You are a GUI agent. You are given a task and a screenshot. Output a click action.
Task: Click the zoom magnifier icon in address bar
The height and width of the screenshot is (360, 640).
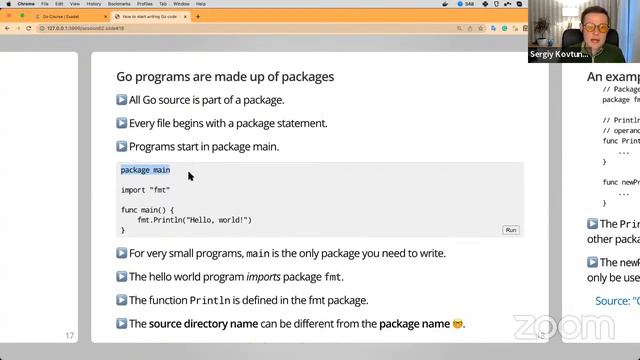point(459,28)
